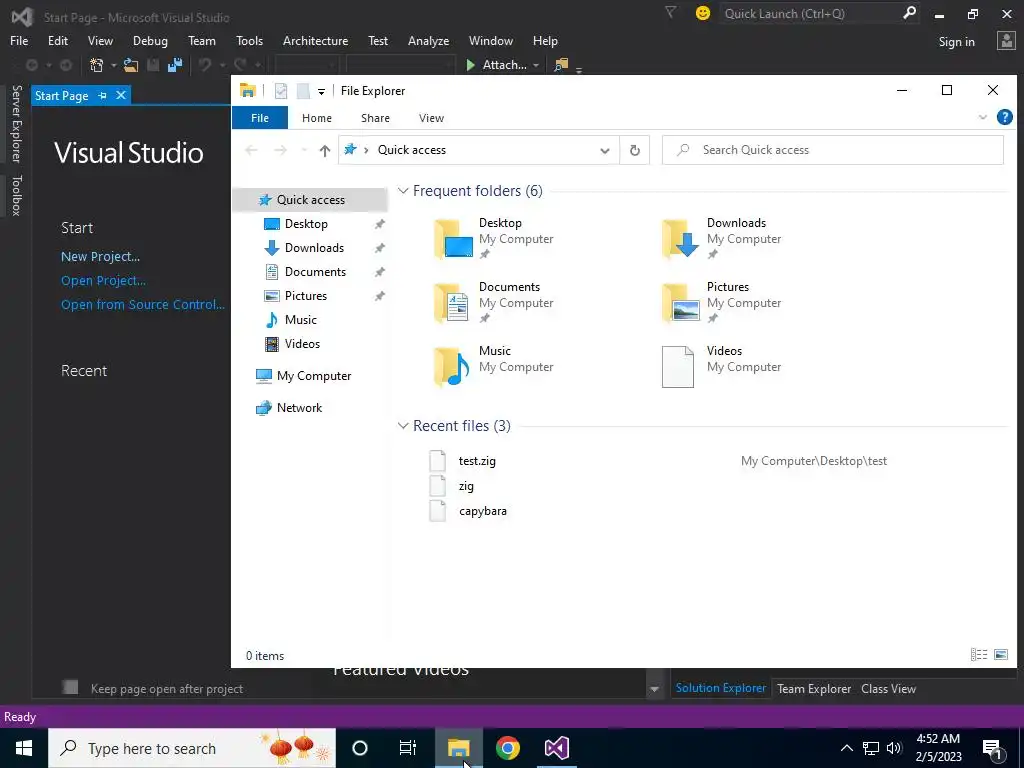The width and height of the screenshot is (1024, 768).
Task: Open the Server Explorer side panel
Action: point(16,123)
